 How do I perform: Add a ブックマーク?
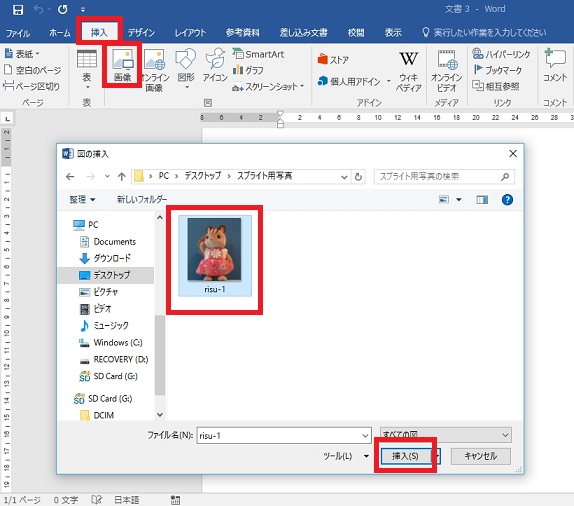click(498, 70)
